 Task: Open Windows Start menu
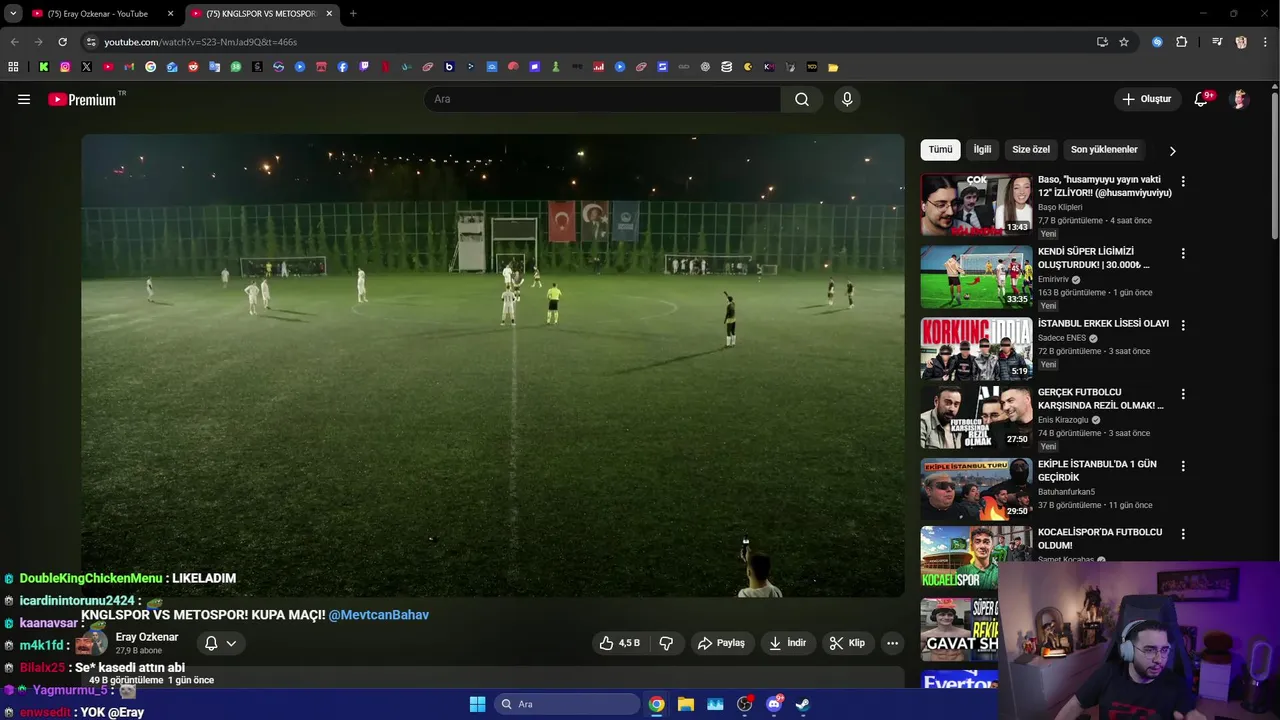(477, 704)
